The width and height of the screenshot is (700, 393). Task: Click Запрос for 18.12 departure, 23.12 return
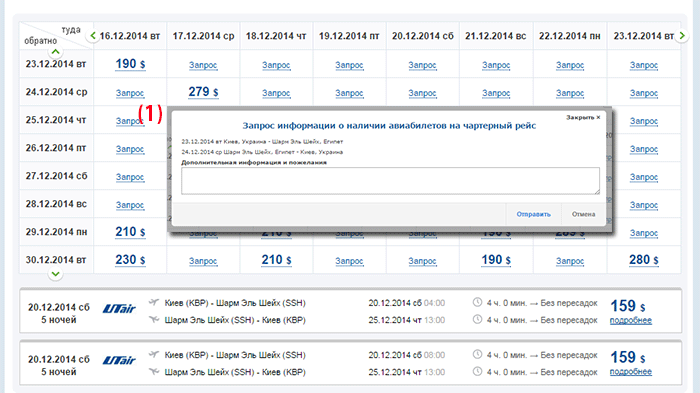pos(276,65)
